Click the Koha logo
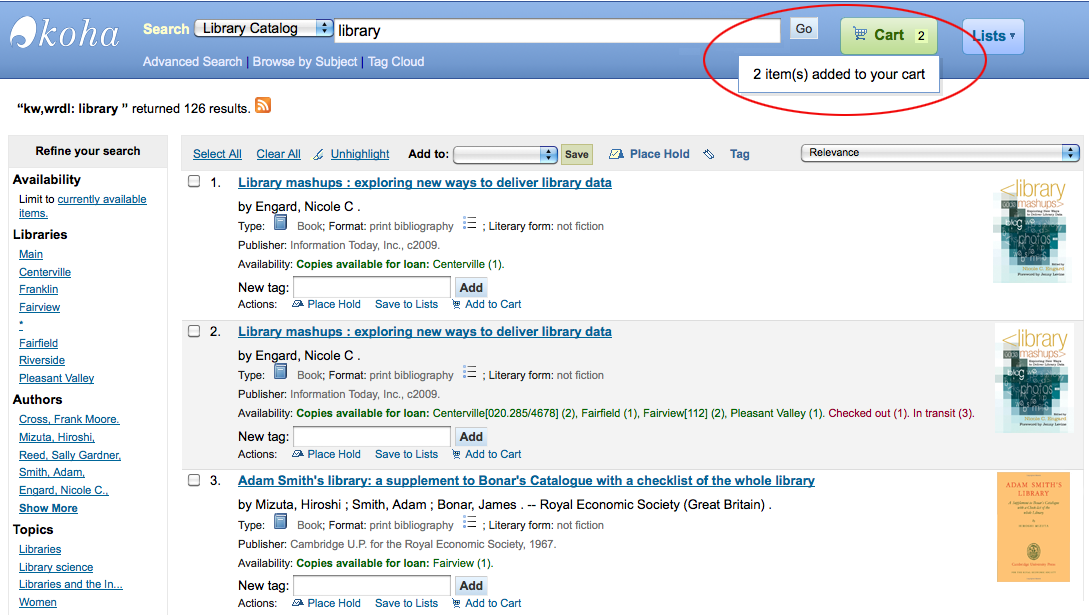The width and height of the screenshot is (1089, 615). coord(65,33)
